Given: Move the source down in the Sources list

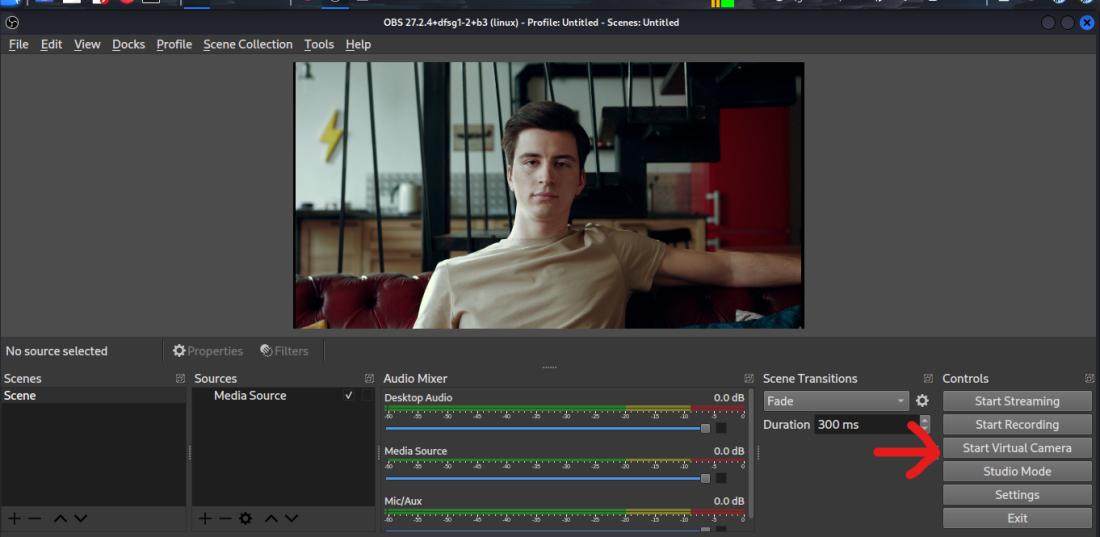Looking at the screenshot, I should click(x=291, y=518).
